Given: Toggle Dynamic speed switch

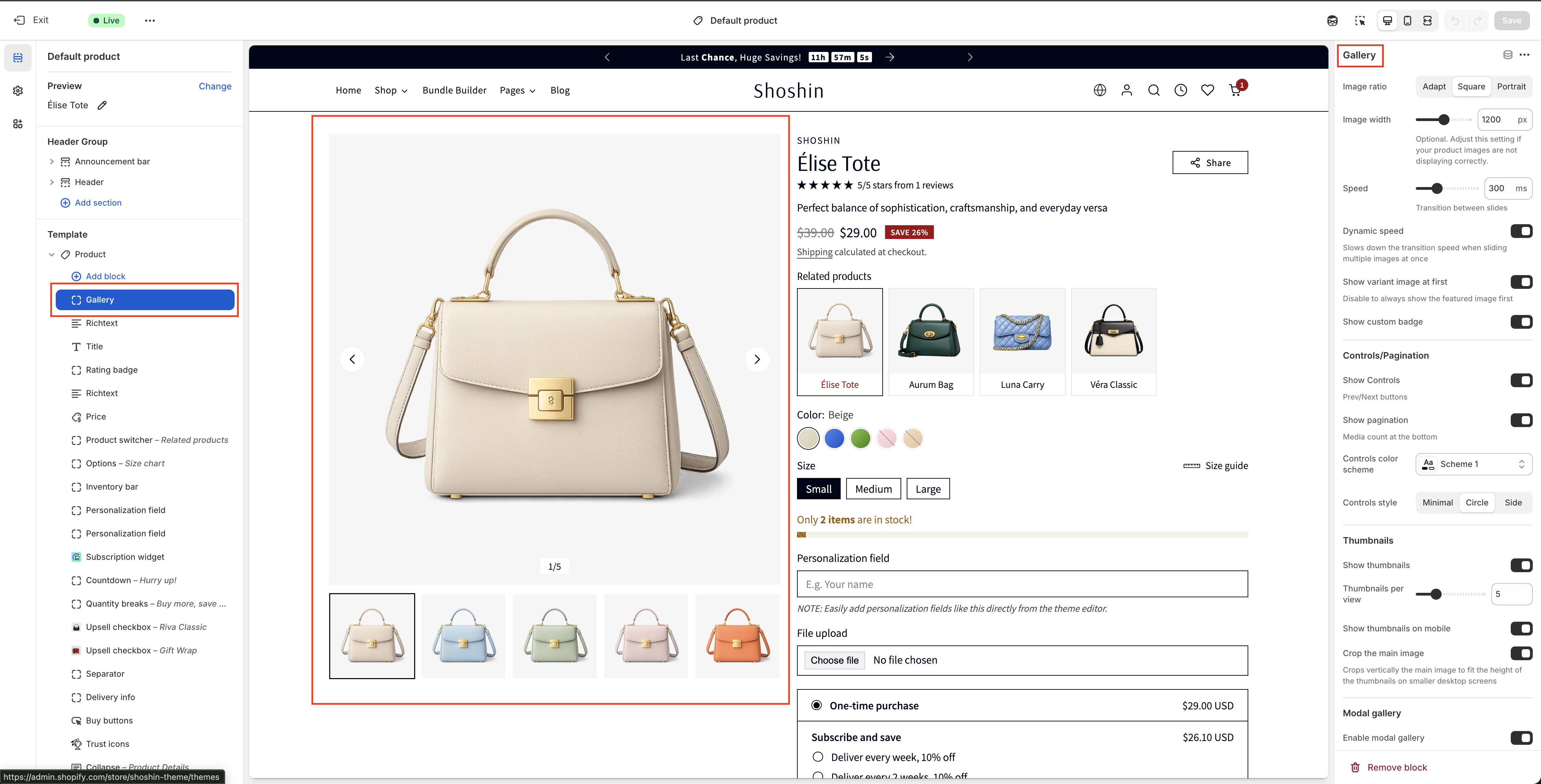Looking at the screenshot, I should (x=1521, y=231).
